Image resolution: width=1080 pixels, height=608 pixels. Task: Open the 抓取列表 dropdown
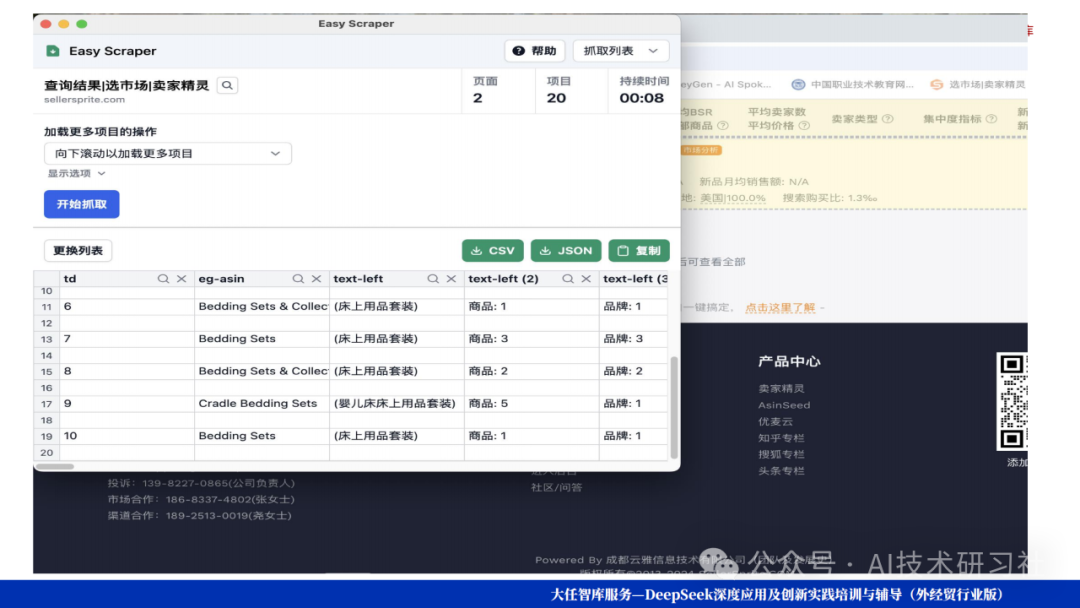click(621, 51)
